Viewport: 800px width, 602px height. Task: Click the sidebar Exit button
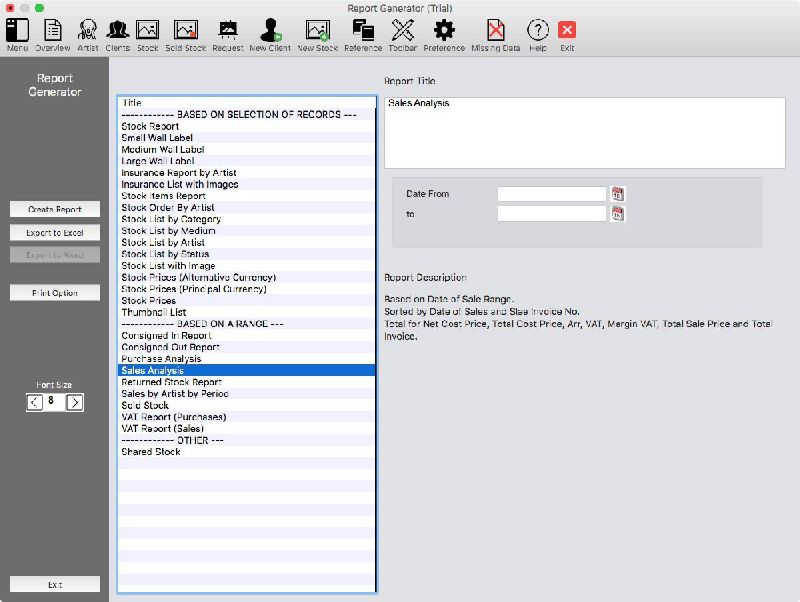tap(55, 585)
